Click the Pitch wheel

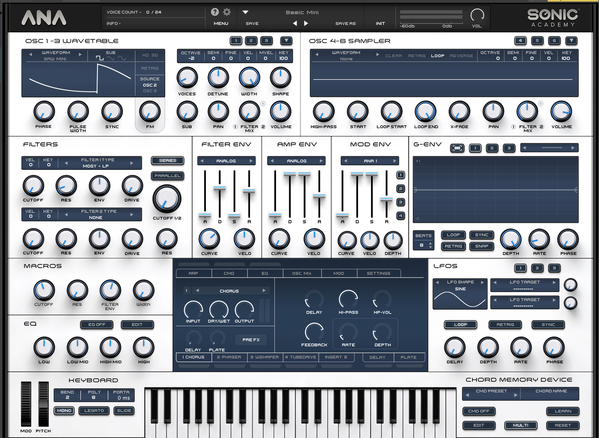click(43, 404)
